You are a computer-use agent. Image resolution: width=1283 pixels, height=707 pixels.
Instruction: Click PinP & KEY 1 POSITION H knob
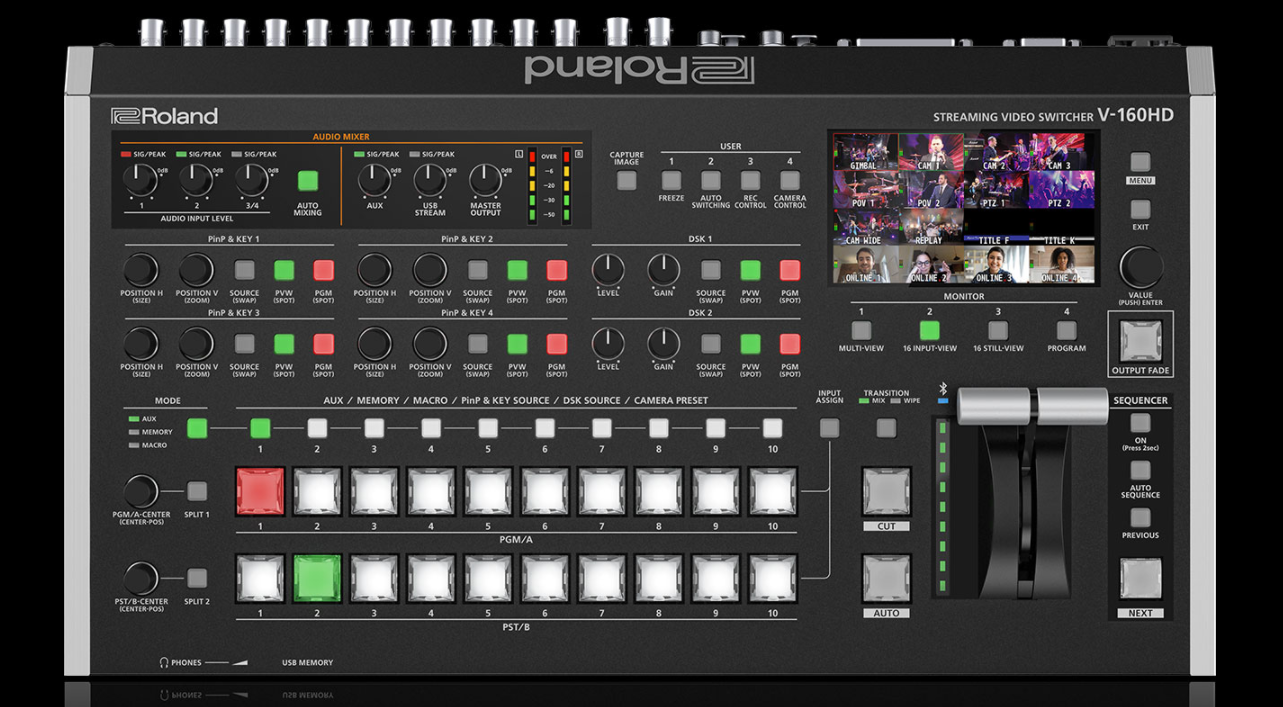pyautogui.click(x=141, y=270)
